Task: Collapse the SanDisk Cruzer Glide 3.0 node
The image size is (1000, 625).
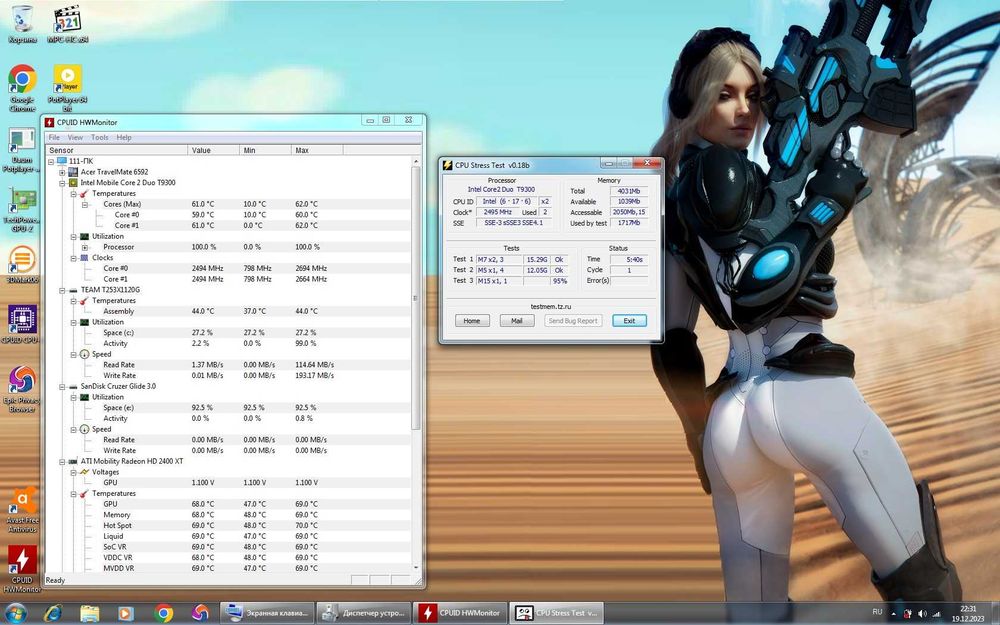Action: (x=62, y=386)
